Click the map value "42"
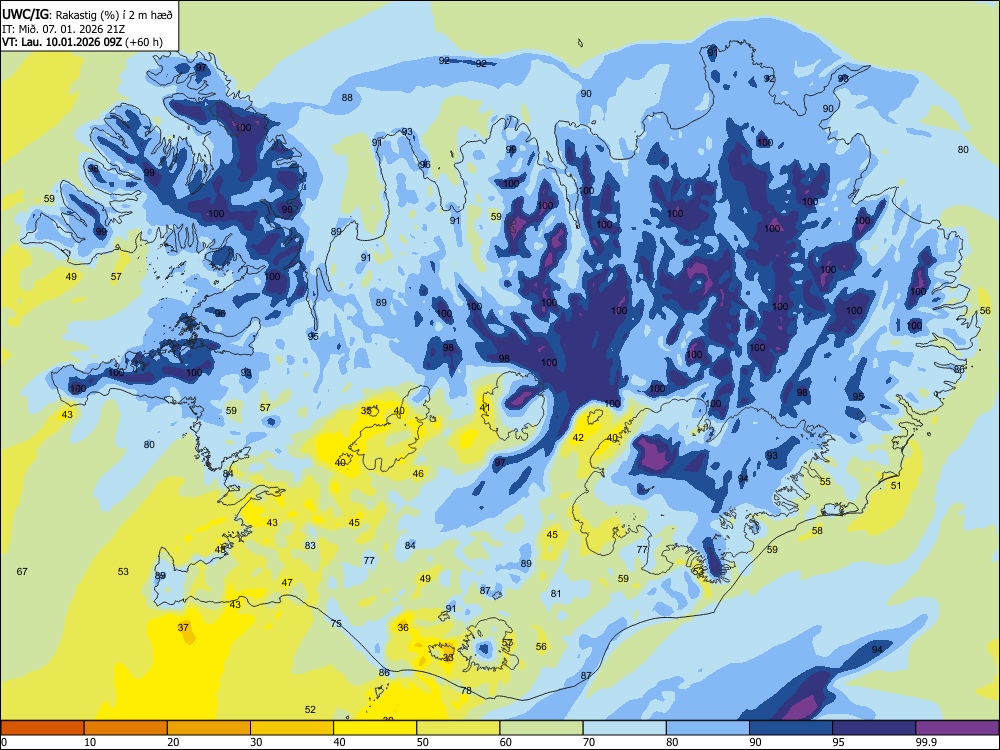This screenshot has height=750, width=1000. (578, 438)
